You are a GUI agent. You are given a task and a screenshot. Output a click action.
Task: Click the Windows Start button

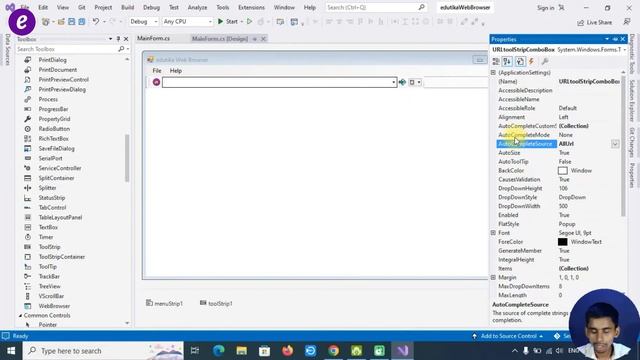11,351
